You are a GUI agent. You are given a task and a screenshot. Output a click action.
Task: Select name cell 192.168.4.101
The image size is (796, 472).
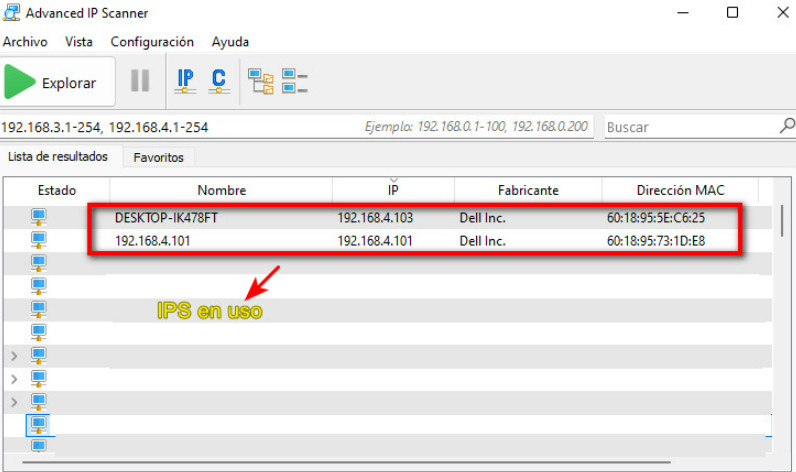click(152, 241)
